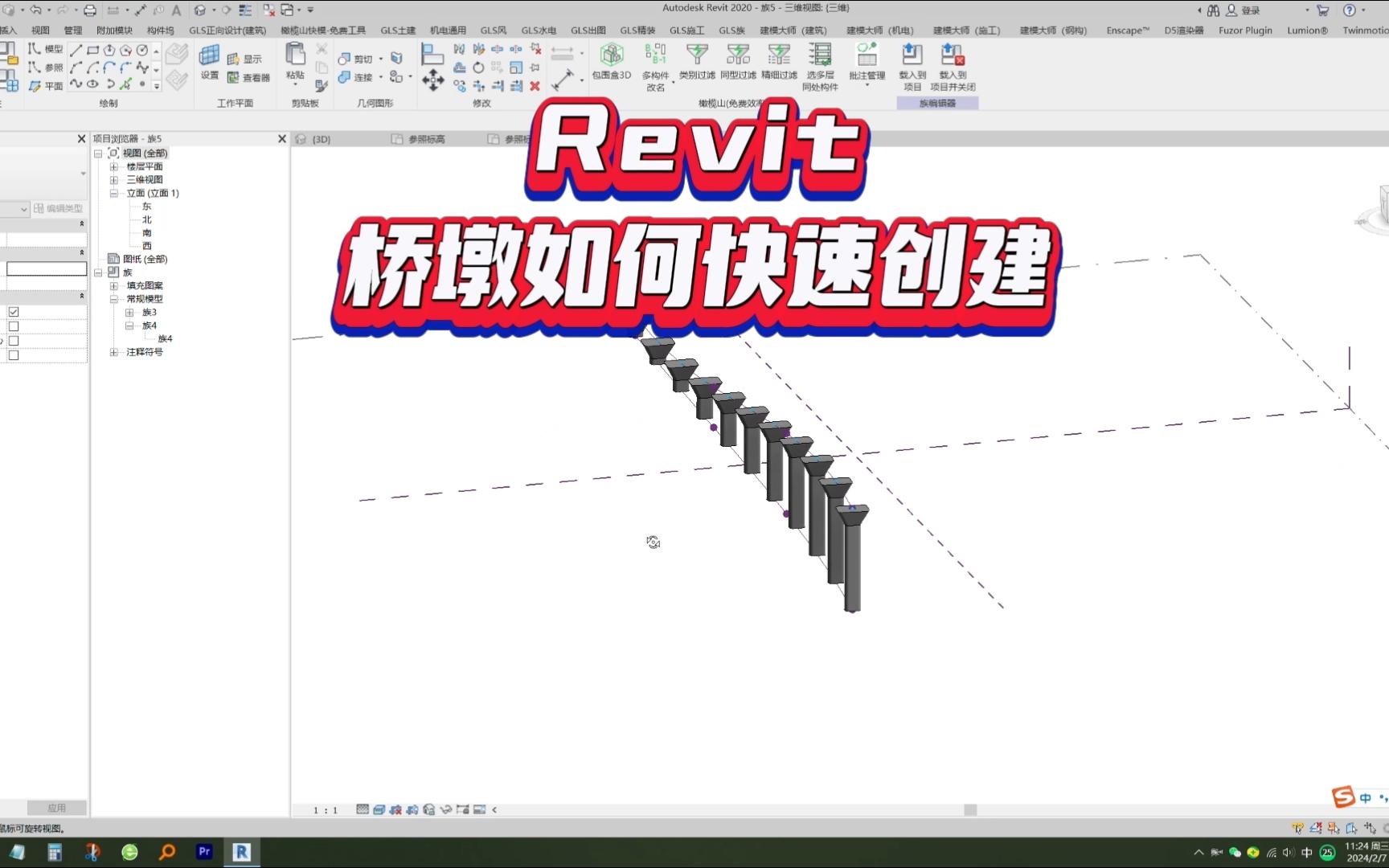Open the GLS土建 ribbon tab

[x=398, y=31]
